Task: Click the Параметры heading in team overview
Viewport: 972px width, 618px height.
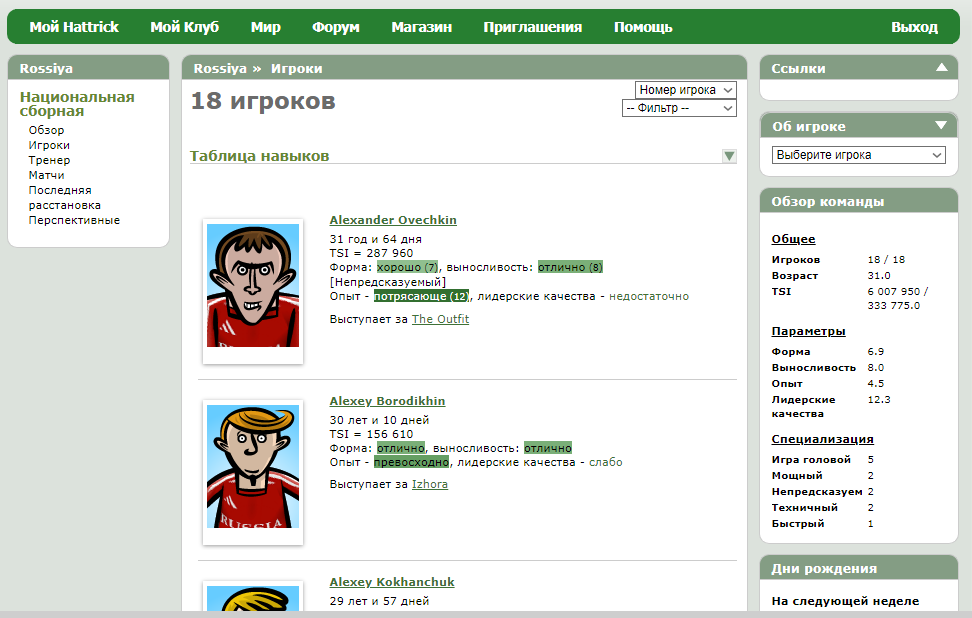Action: pos(808,331)
